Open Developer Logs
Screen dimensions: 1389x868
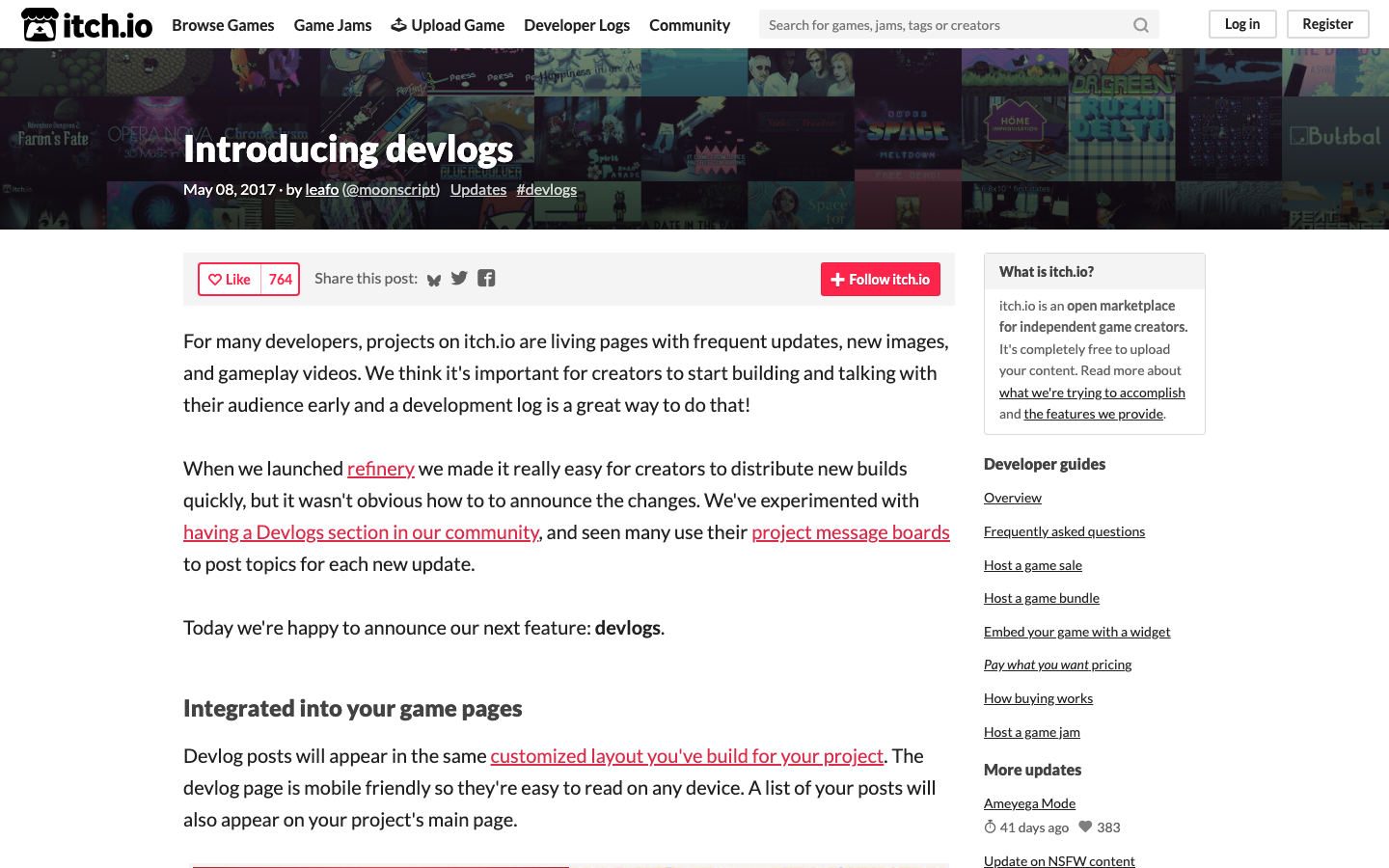coord(577,25)
